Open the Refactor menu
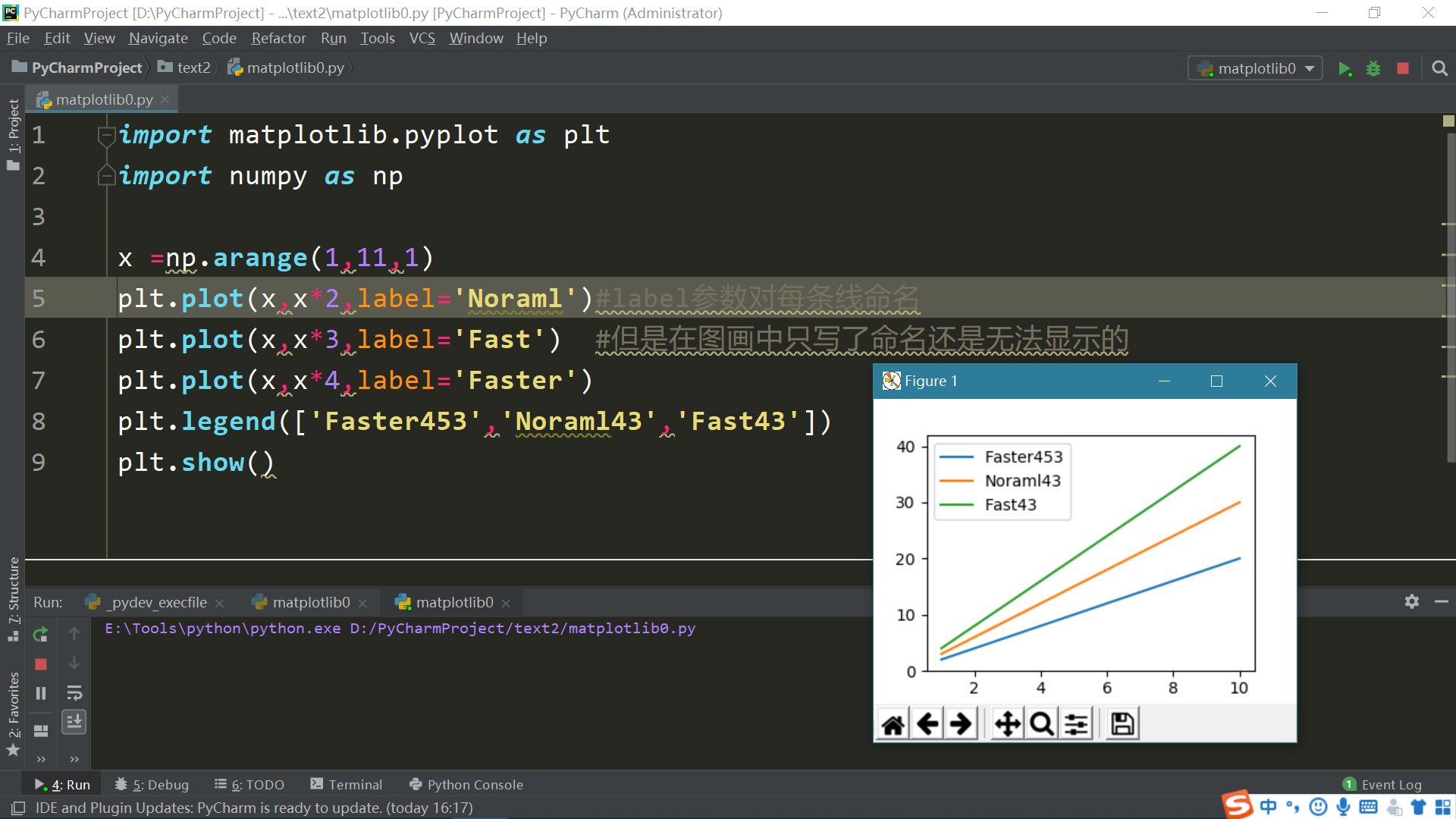 pos(278,38)
